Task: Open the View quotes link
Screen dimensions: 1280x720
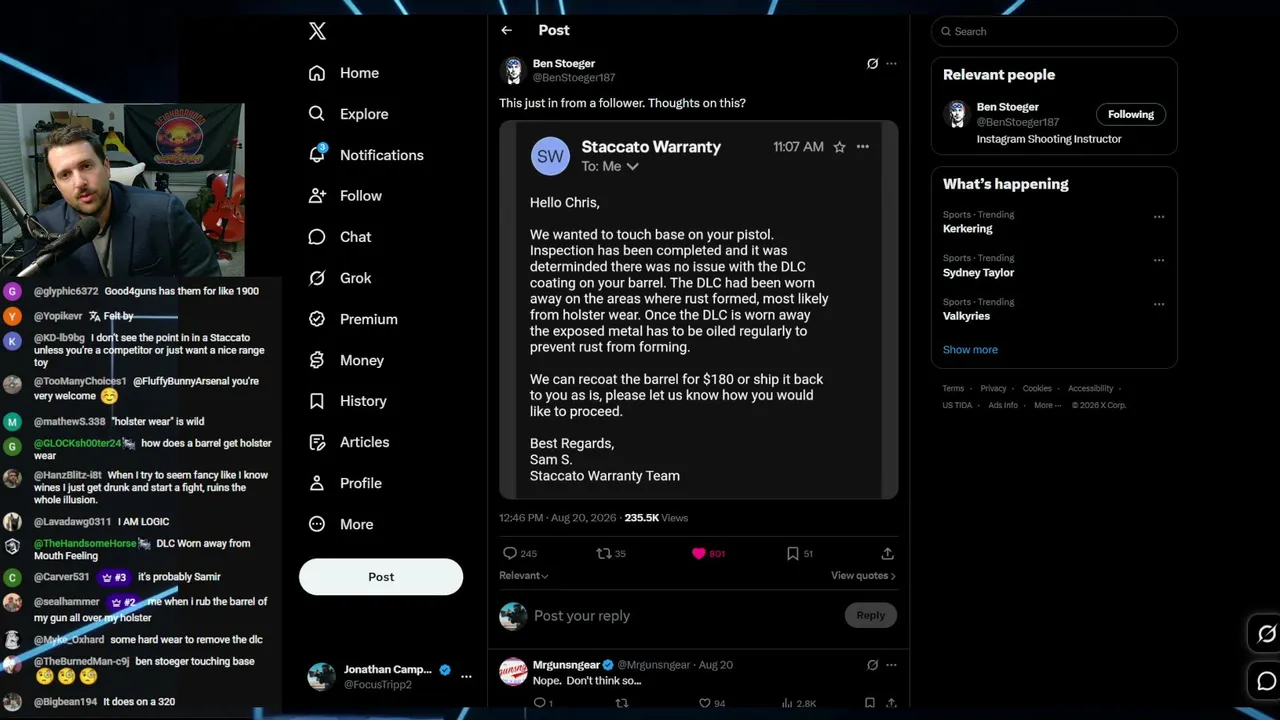Action: point(863,576)
